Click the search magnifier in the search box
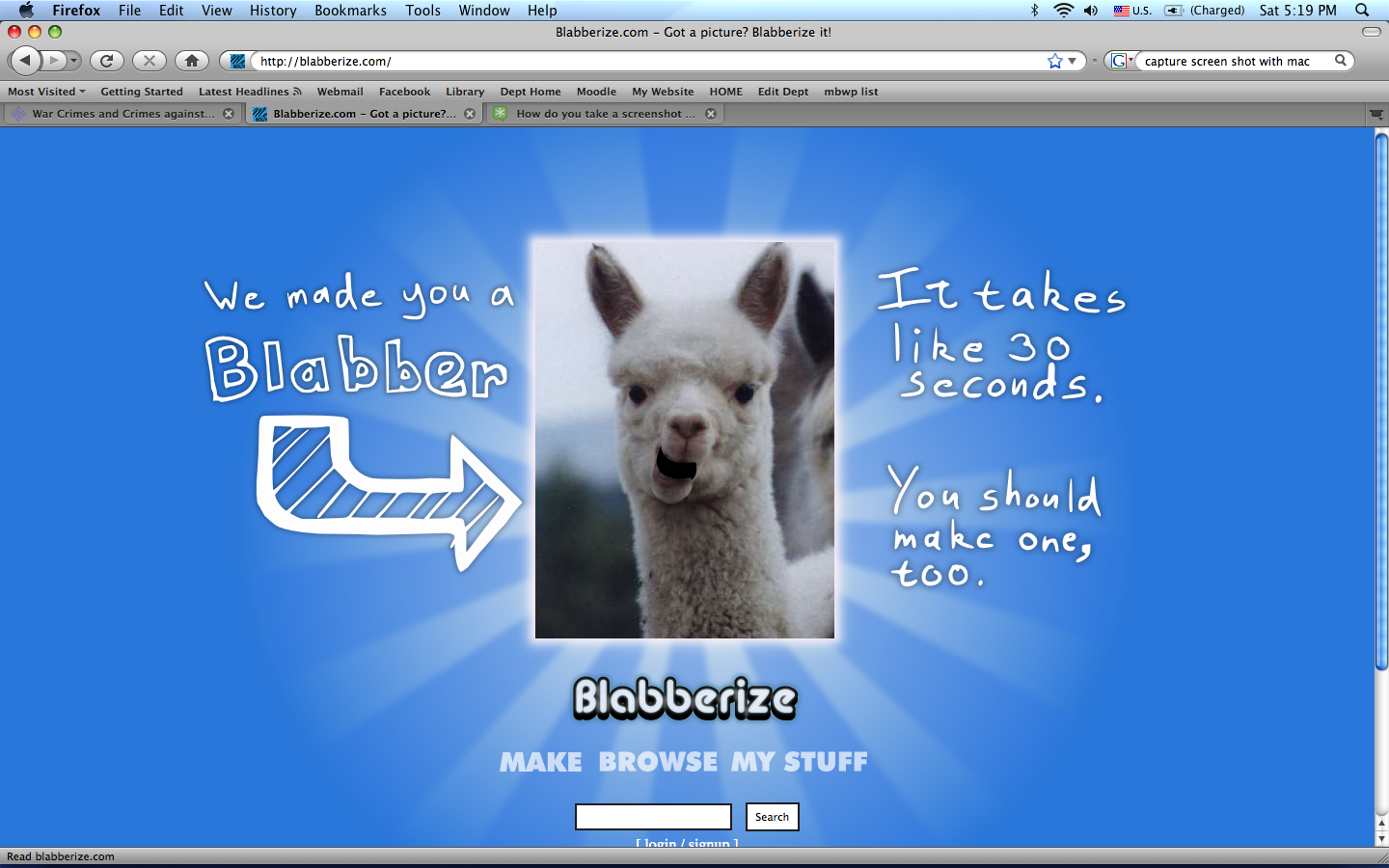 [1340, 61]
